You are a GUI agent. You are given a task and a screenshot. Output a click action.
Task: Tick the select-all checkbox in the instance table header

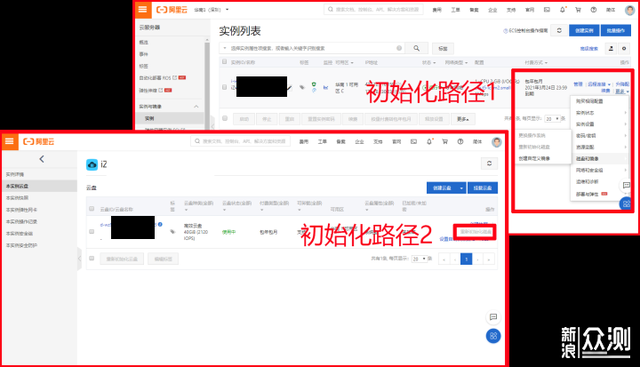(224, 62)
